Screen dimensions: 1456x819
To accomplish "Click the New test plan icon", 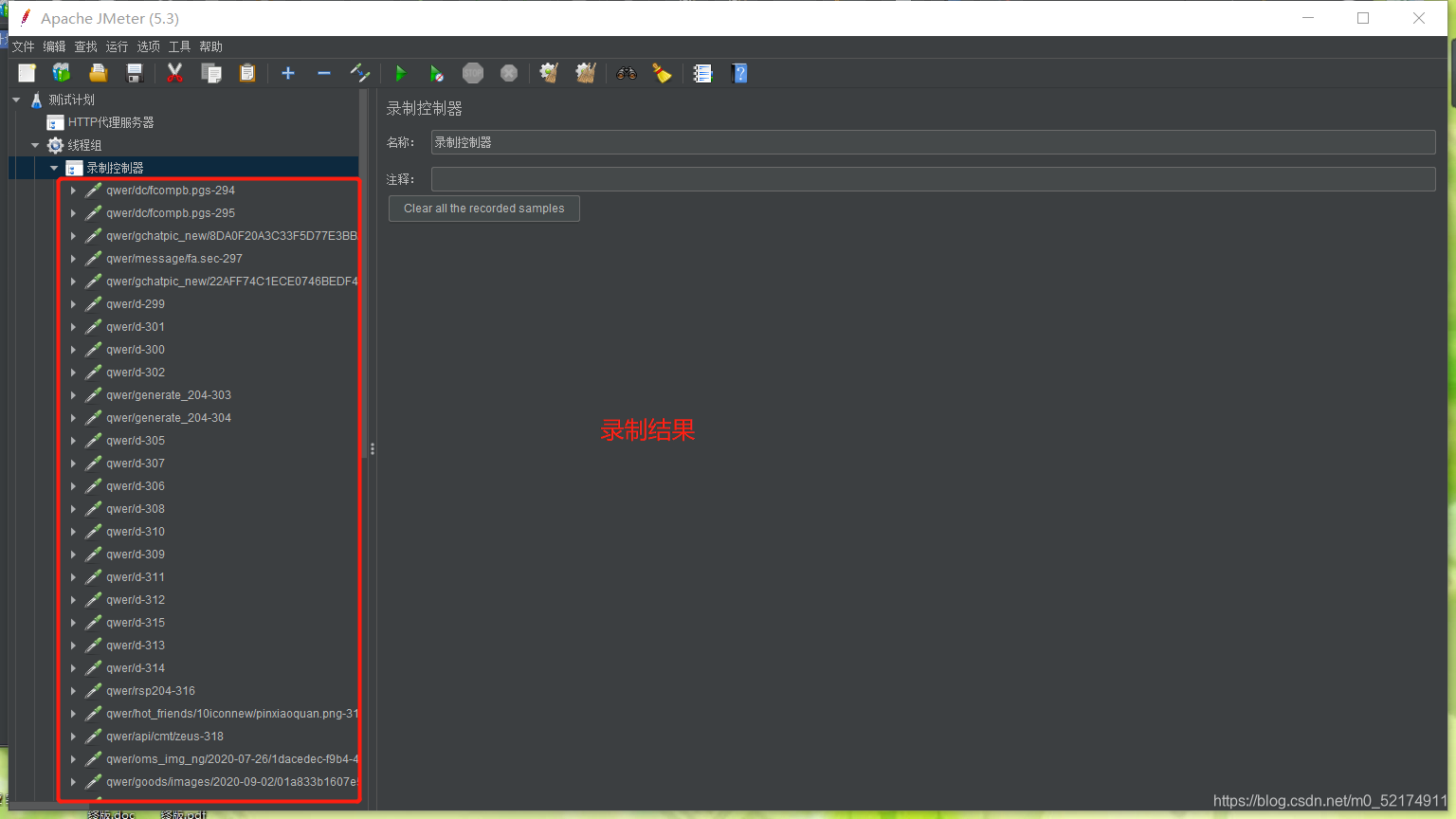I will tap(27, 73).
